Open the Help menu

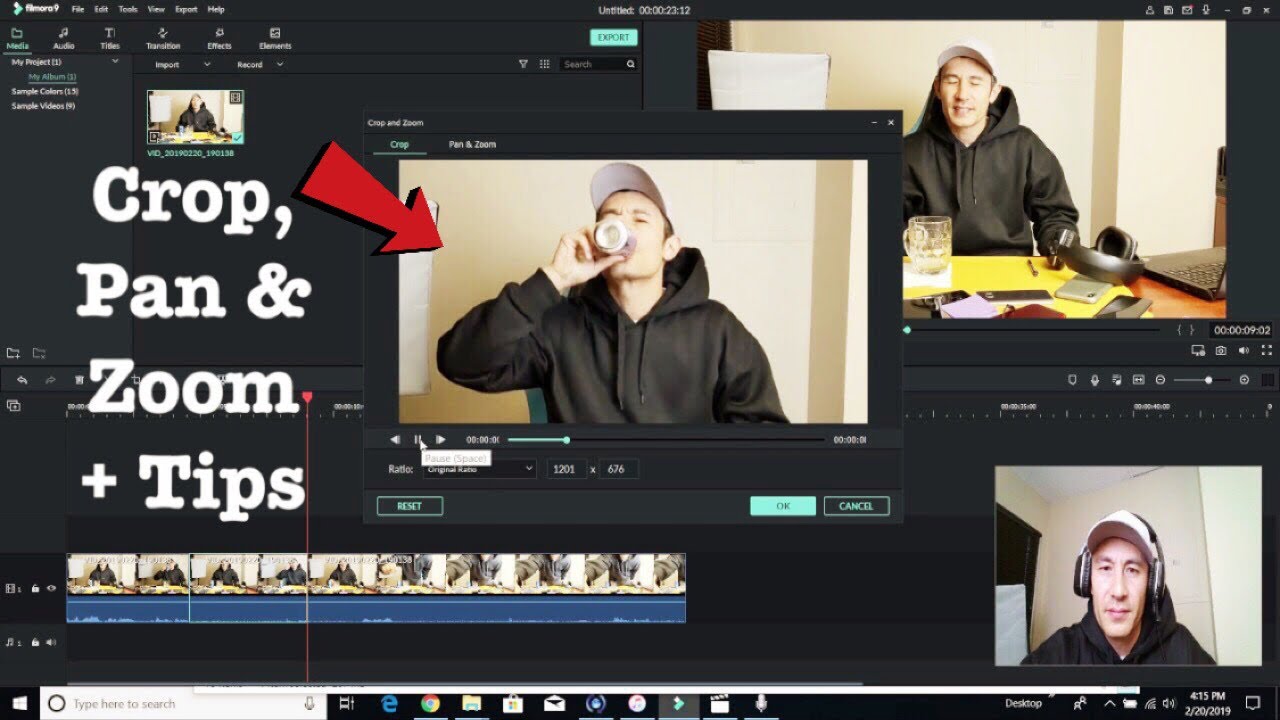tap(216, 9)
